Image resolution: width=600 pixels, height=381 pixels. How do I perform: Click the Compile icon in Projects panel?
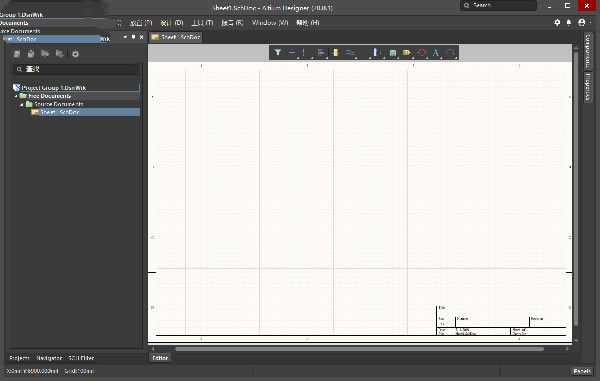click(x=31, y=54)
